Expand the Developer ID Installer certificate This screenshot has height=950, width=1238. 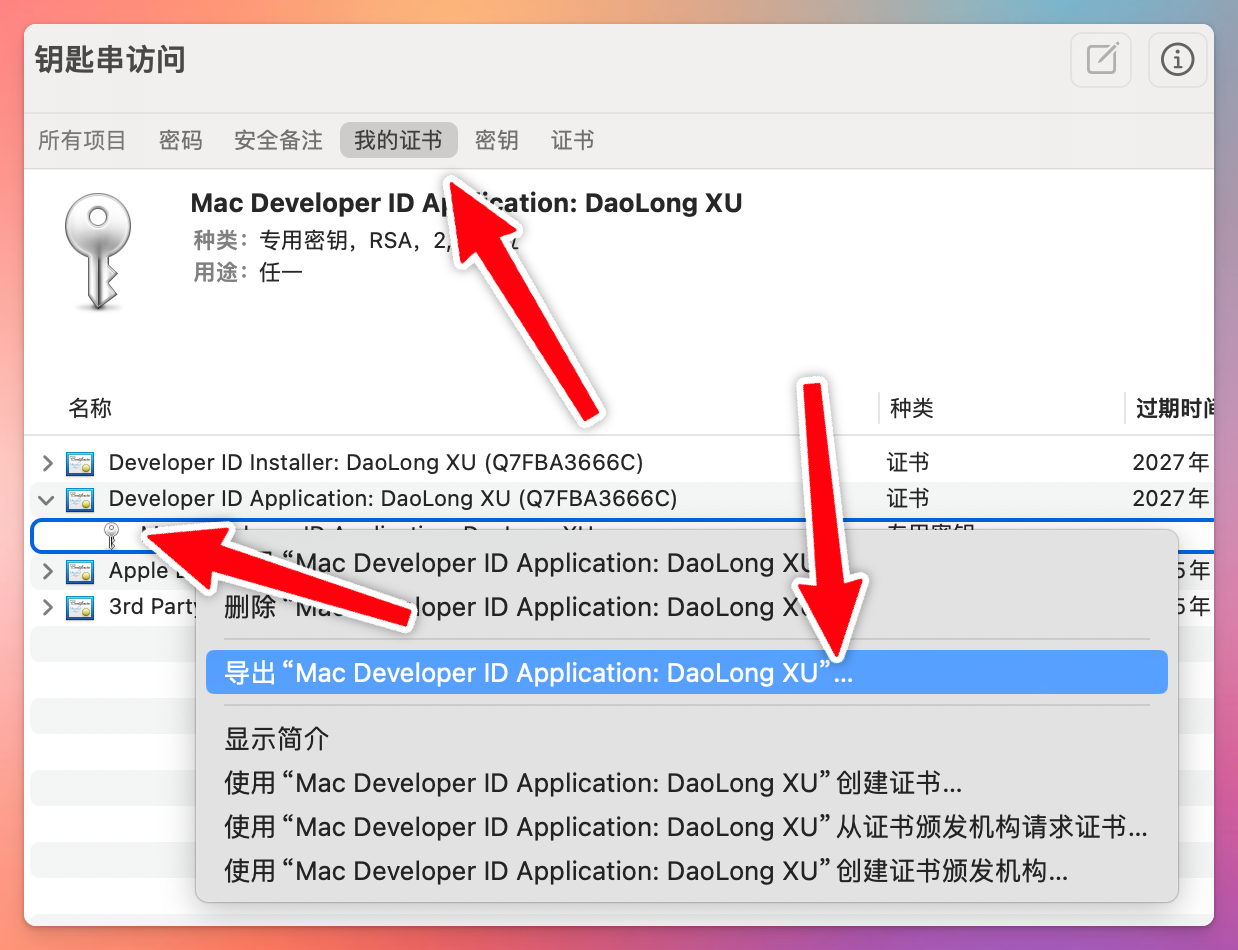click(x=47, y=463)
